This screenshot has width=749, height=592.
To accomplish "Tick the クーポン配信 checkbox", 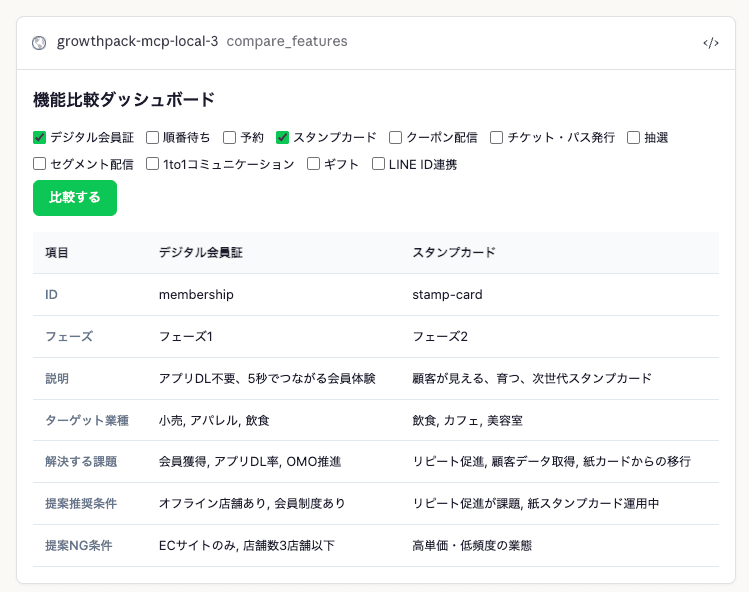I will tap(396, 137).
